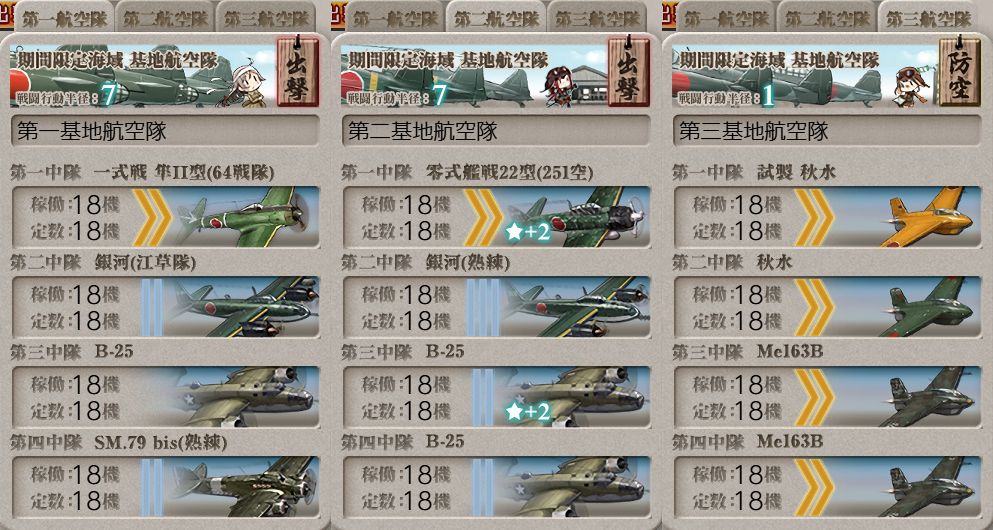Screen dimensions: 993x530
Task: Toggle the 出撃 wooden tag for 第二基地航空隊
Action: 628,71
